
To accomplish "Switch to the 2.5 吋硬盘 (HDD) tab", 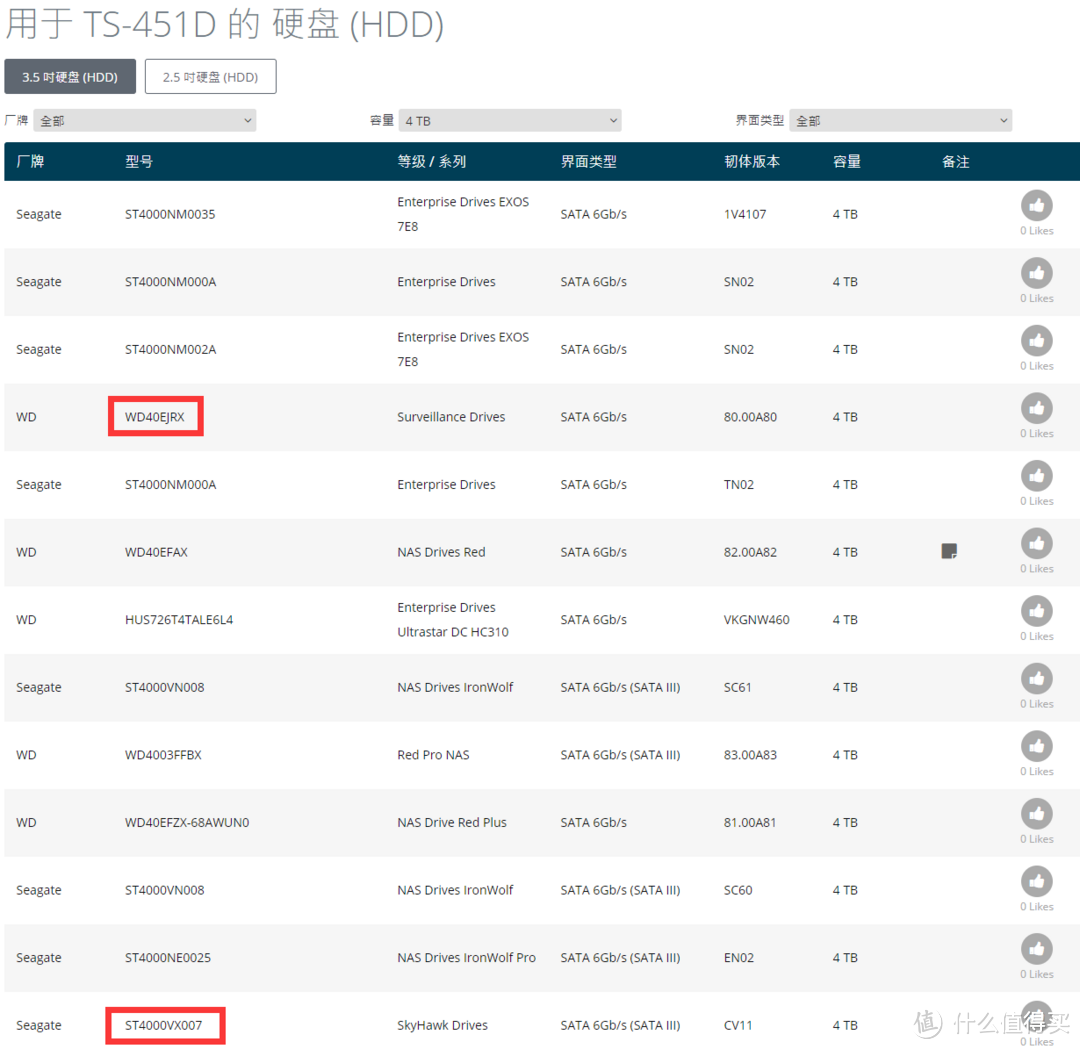I will click(x=211, y=76).
